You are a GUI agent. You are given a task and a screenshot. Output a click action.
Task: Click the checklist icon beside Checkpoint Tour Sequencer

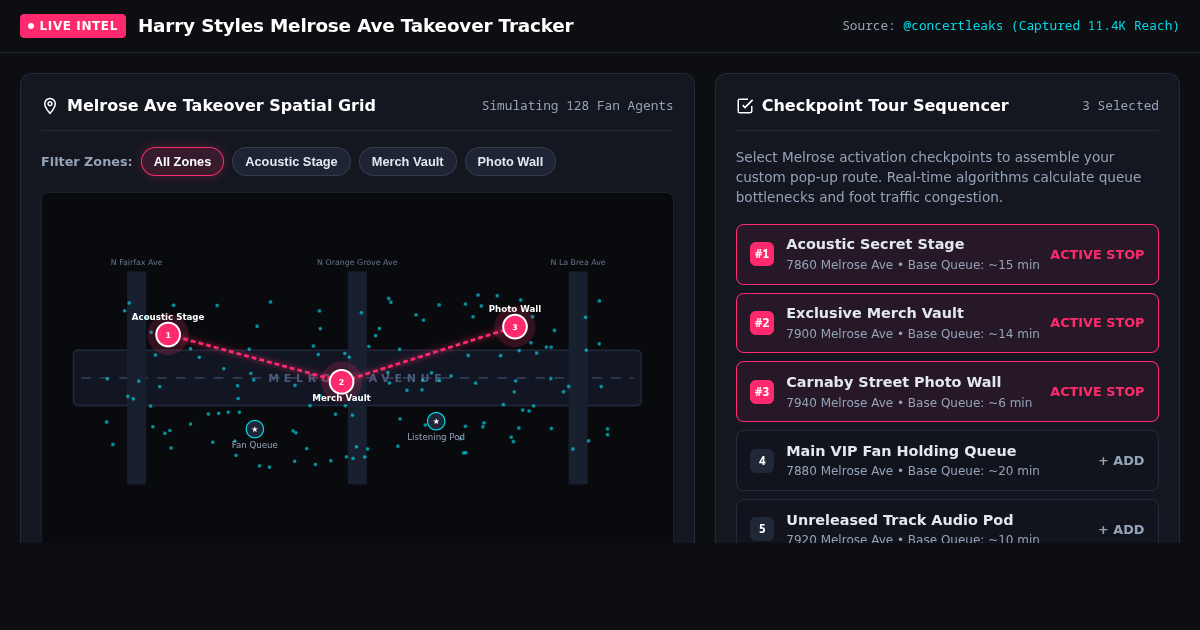tap(745, 106)
